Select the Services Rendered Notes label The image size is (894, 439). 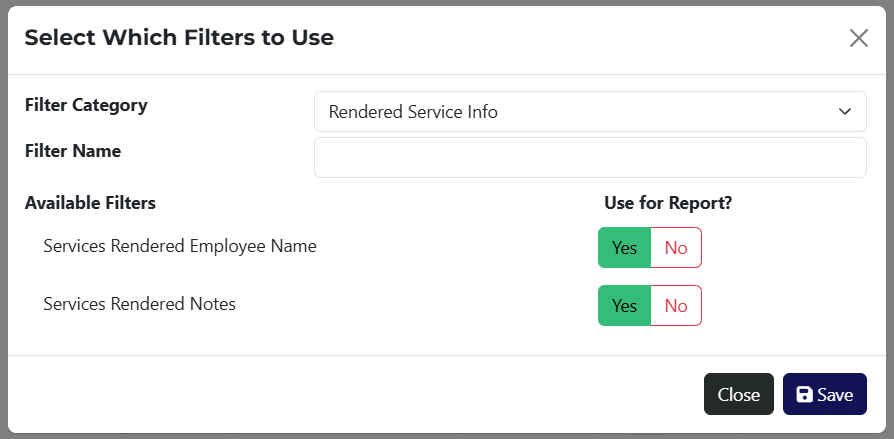tap(140, 304)
